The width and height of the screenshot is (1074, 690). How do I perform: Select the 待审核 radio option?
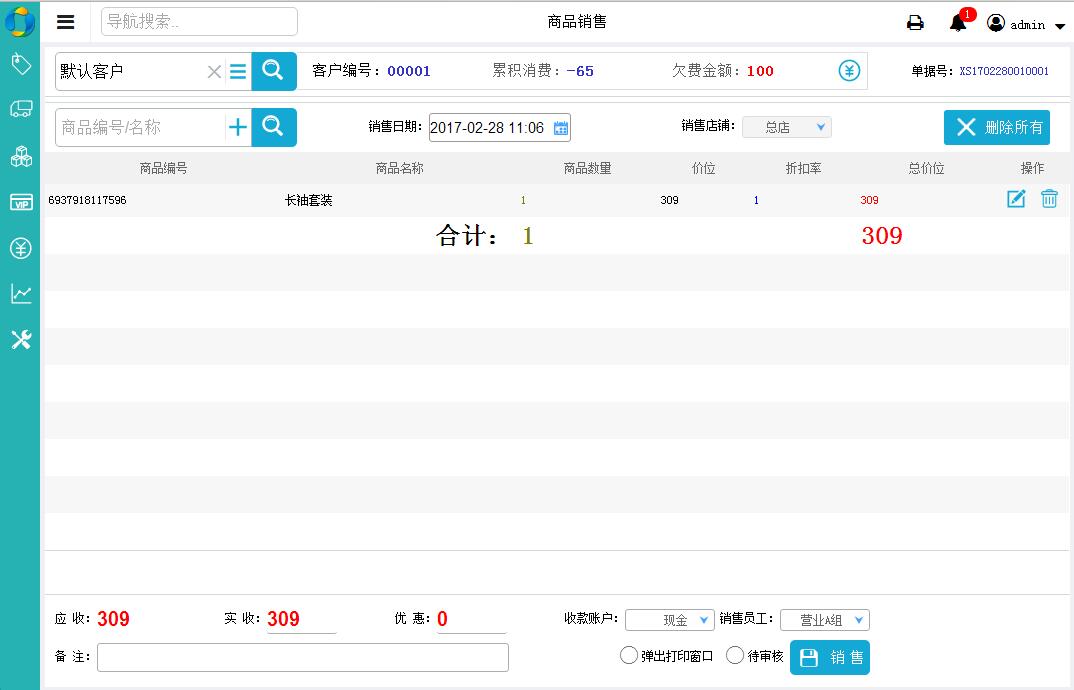point(735,656)
